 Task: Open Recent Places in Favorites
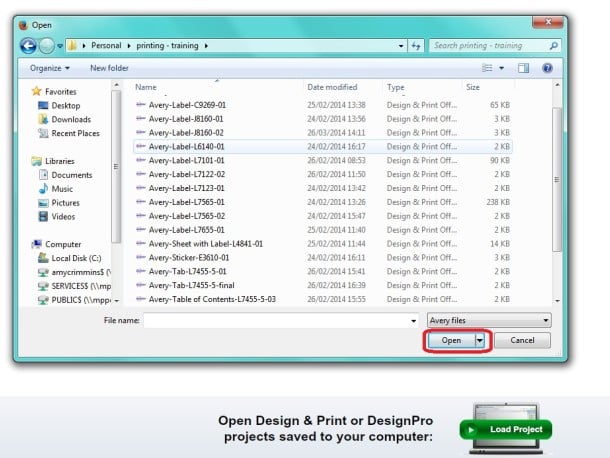[69, 133]
